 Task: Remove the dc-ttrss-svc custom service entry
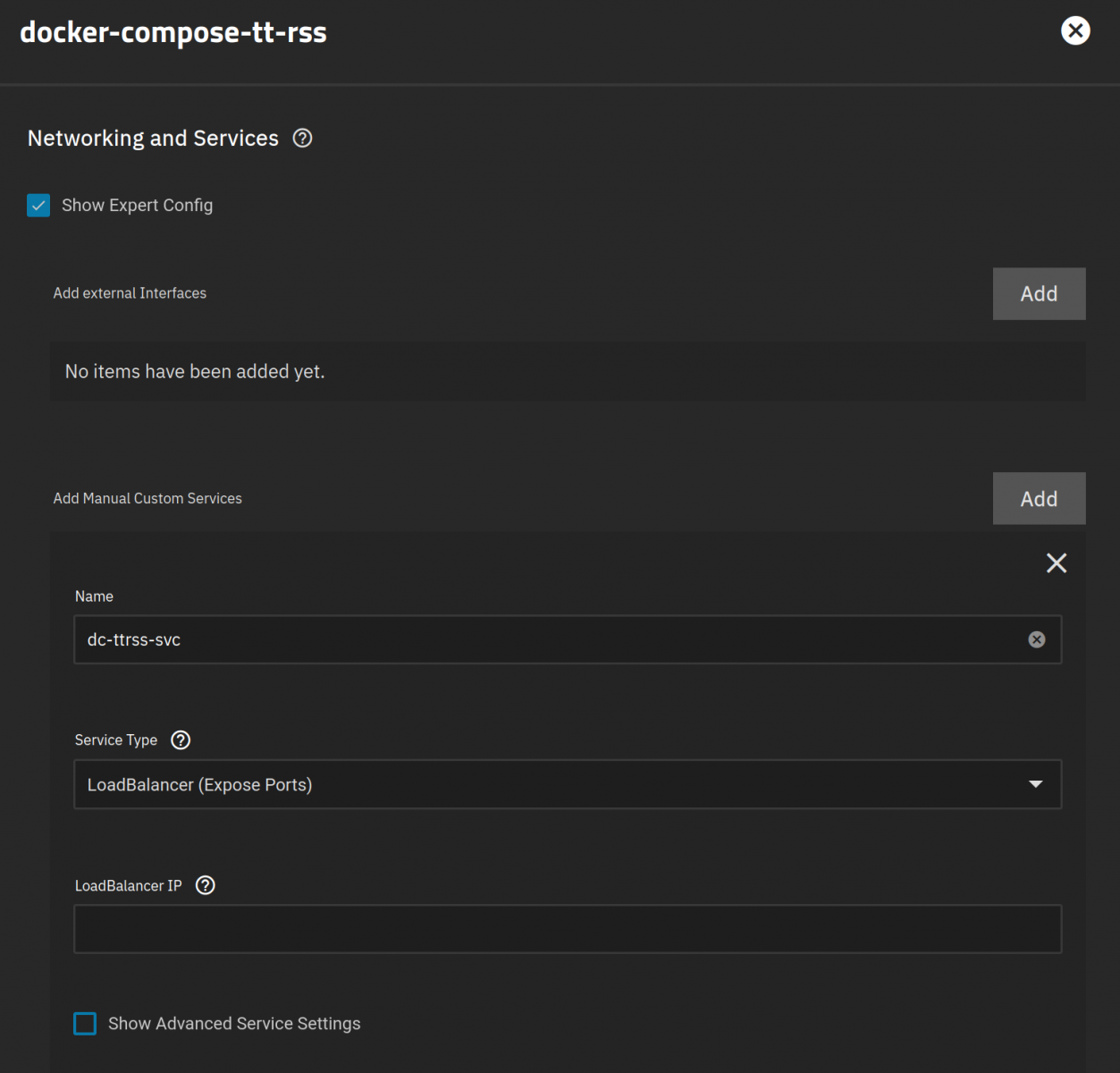coord(1056,563)
